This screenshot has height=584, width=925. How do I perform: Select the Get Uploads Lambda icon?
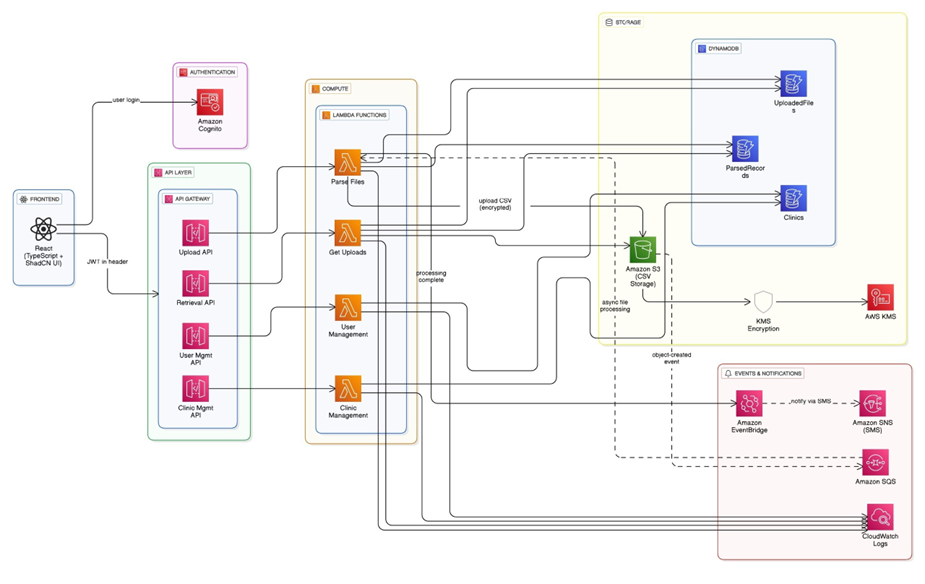tap(347, 233)
